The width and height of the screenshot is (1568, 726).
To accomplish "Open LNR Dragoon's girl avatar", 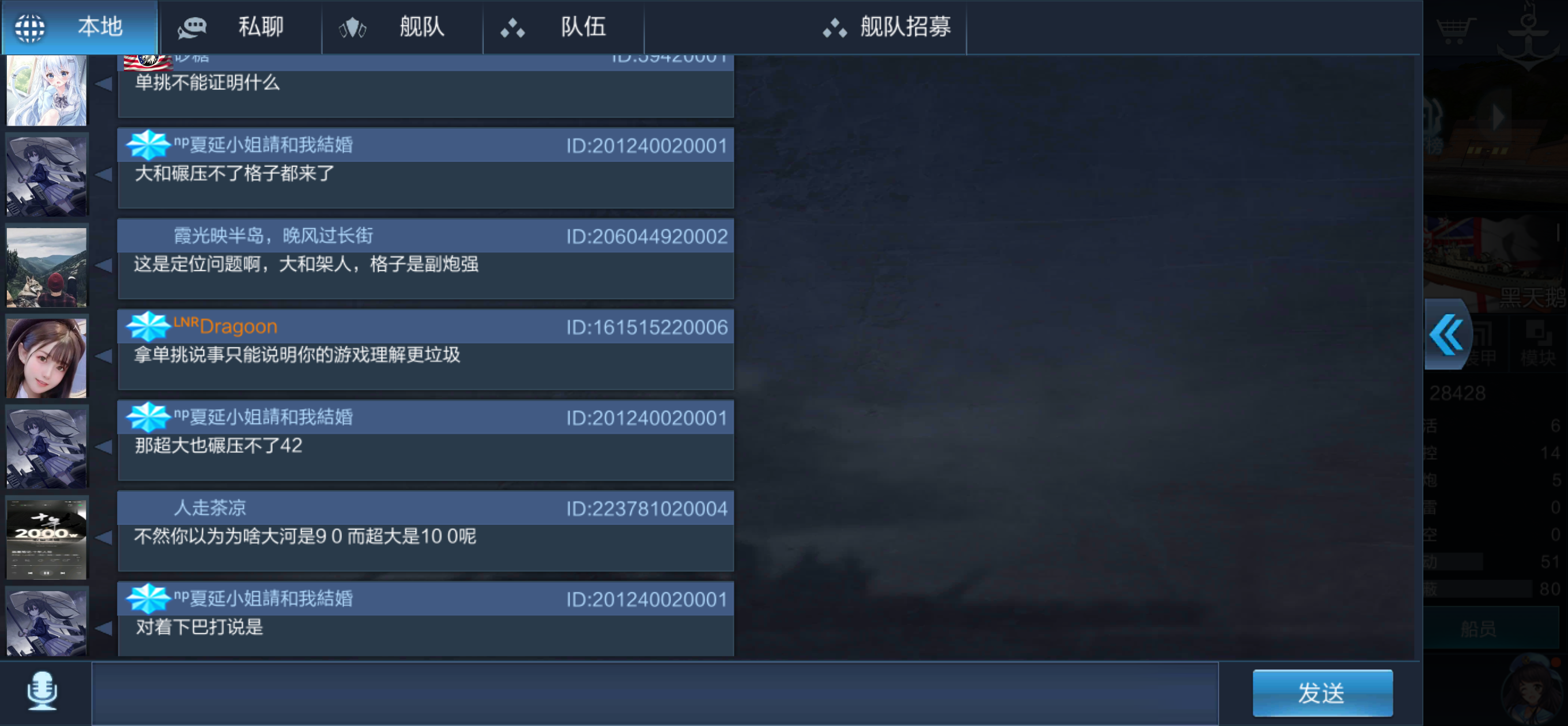I will 47,357.
